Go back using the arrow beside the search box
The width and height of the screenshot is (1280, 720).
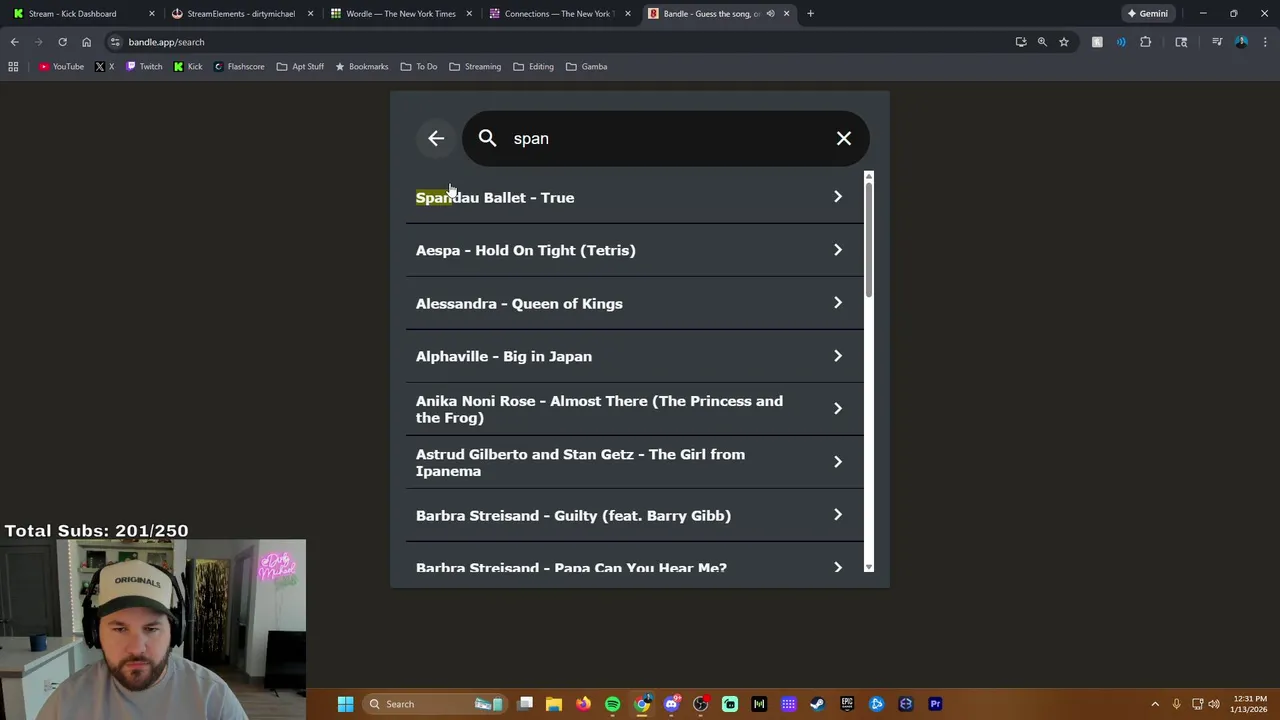point(436,138)
